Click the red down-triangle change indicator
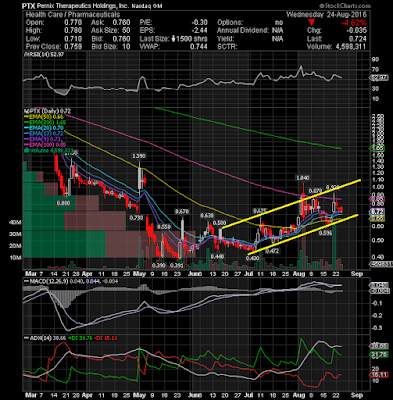This screenshot has height=400, width=393. pos(311,22)
